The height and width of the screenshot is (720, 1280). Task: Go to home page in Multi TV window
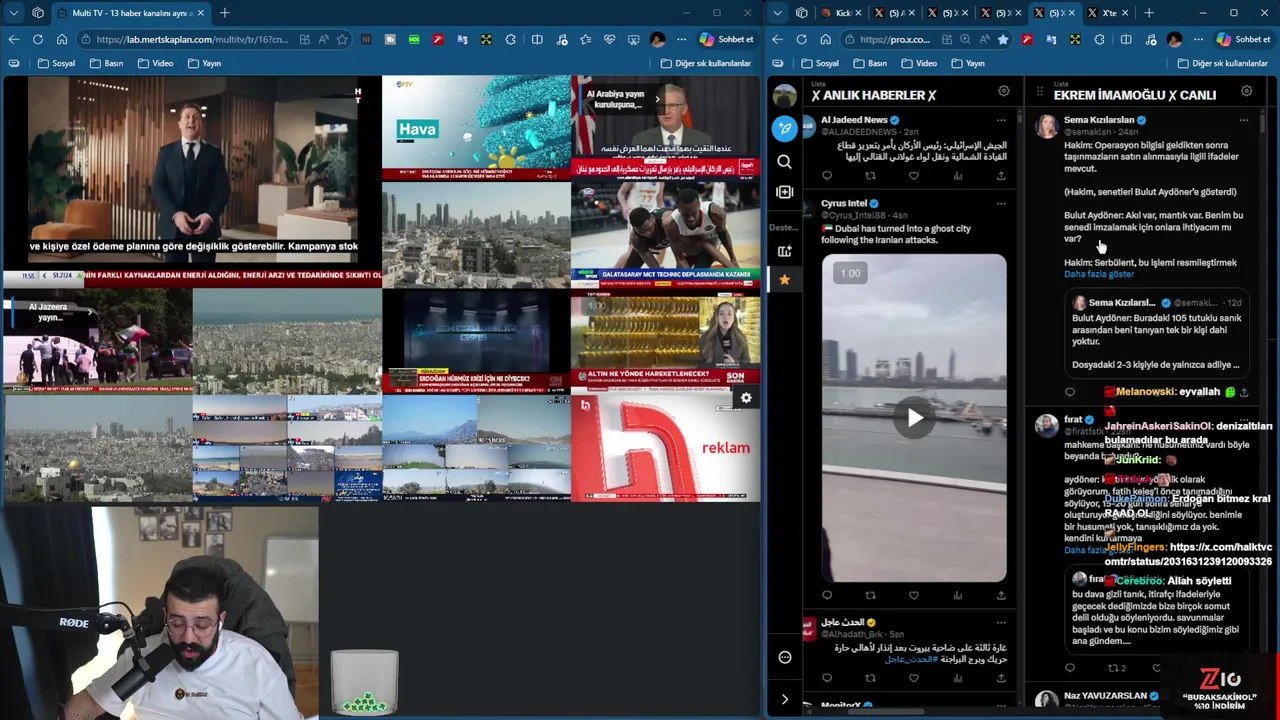coord(61,39)
